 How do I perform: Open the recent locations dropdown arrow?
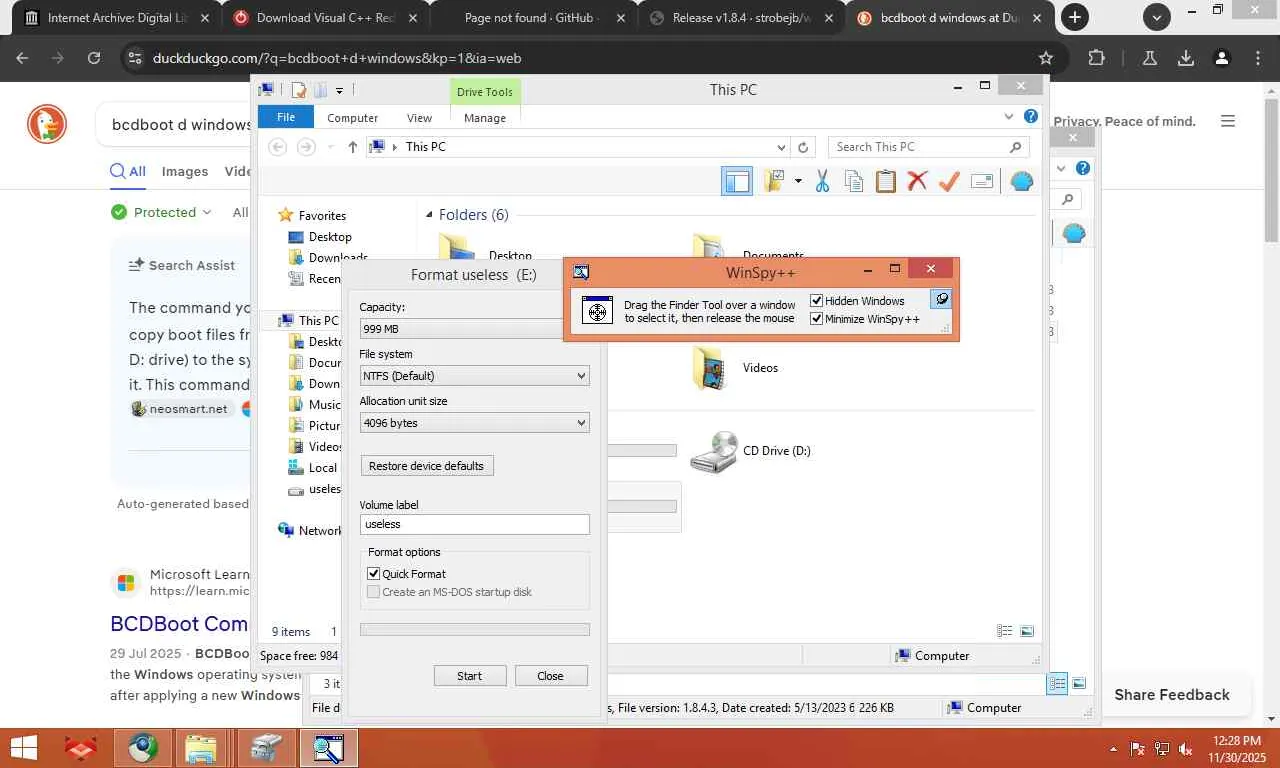click(x=330, y=147)
